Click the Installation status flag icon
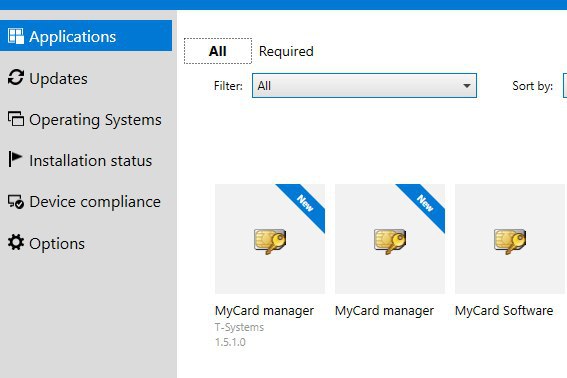 15,159
